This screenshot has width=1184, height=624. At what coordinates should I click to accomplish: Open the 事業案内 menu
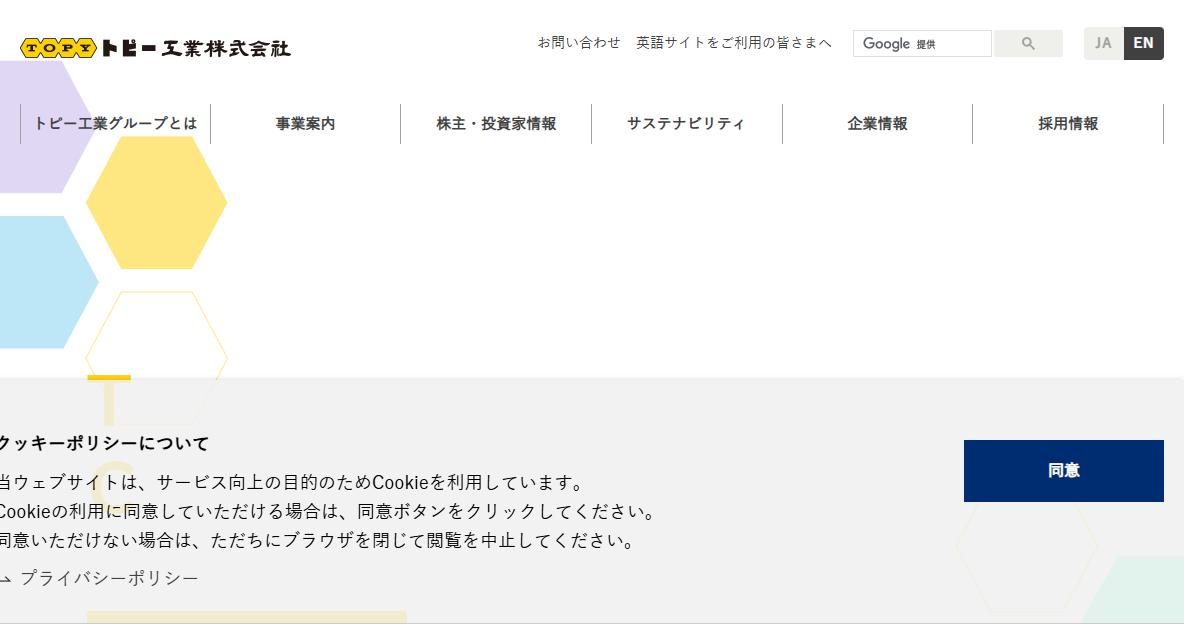[x=305, y=123]
